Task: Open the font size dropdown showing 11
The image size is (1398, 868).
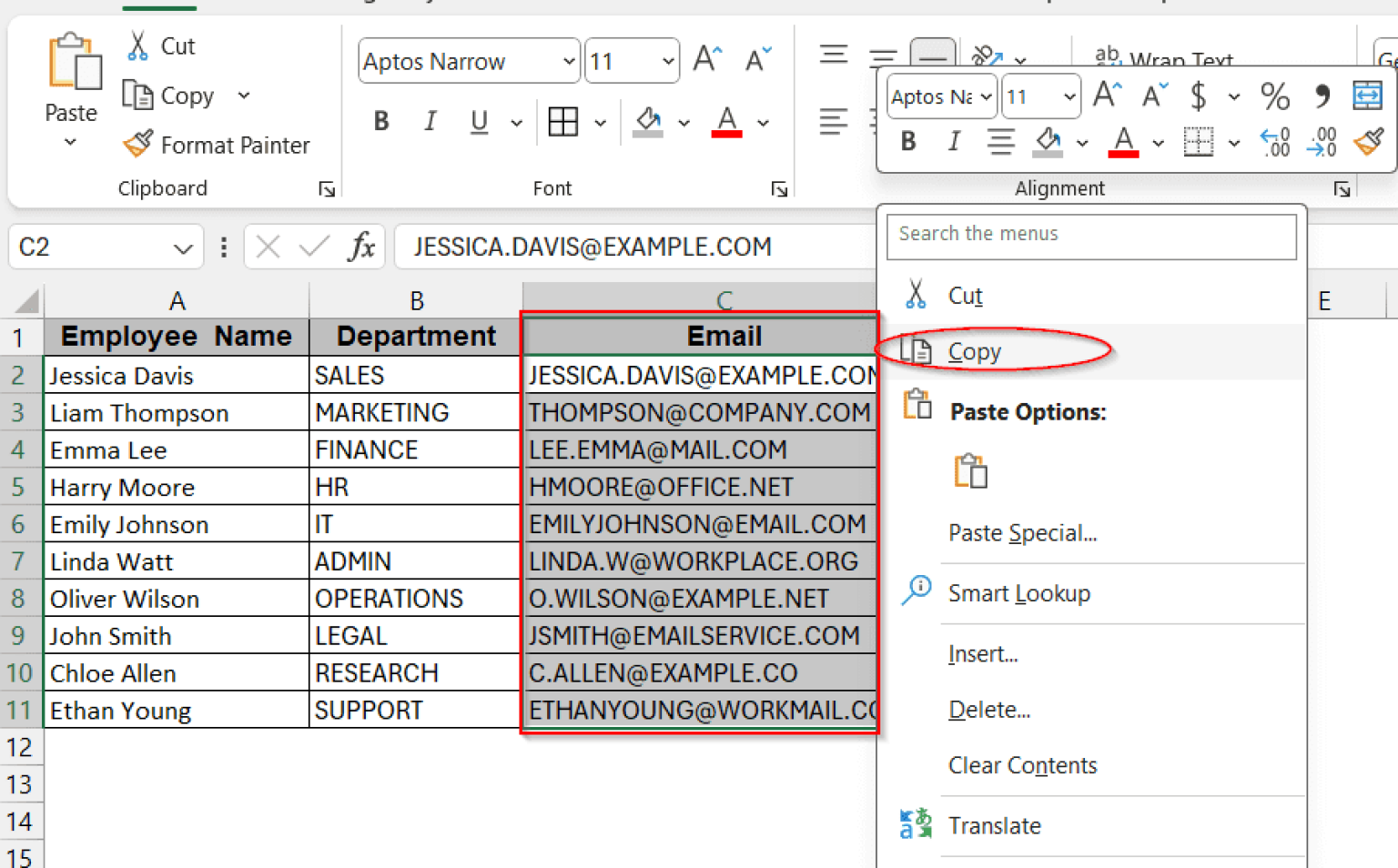Action: click(x=669, y=60)
